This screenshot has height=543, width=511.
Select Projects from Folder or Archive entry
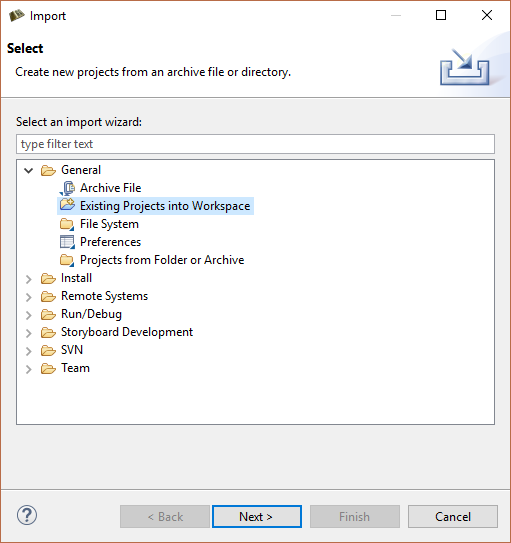click(x=162, y=260)
